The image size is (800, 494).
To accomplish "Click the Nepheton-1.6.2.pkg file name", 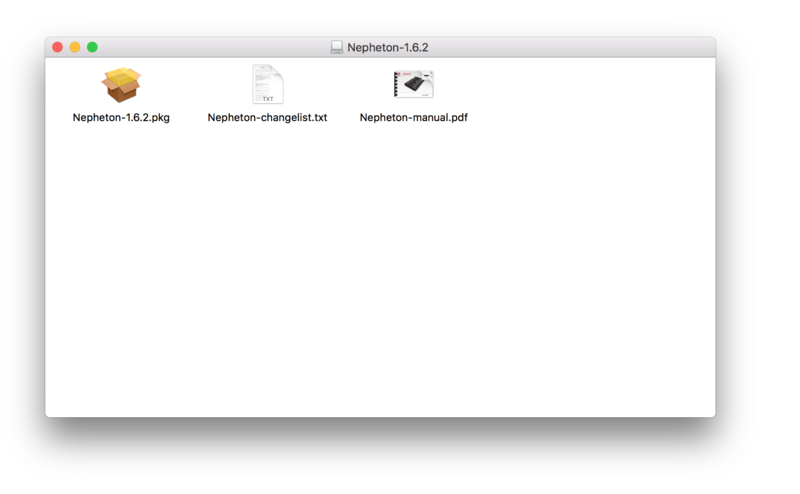I will point(121,117).
